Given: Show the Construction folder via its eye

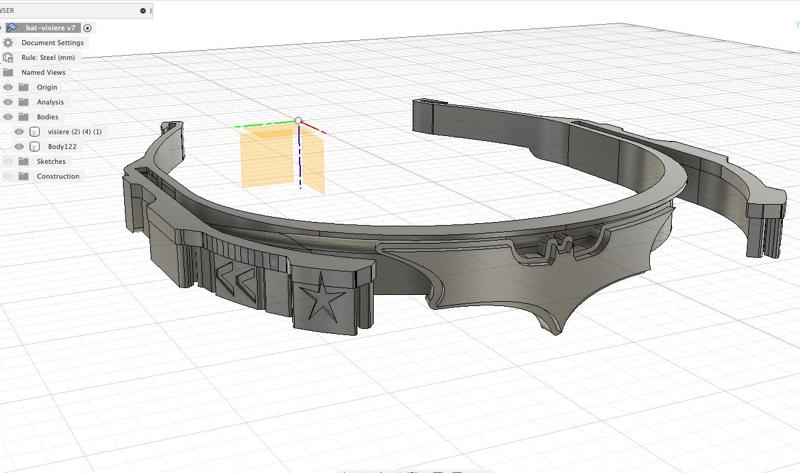Looking at the screenshot, I should (x=8, y=176).
